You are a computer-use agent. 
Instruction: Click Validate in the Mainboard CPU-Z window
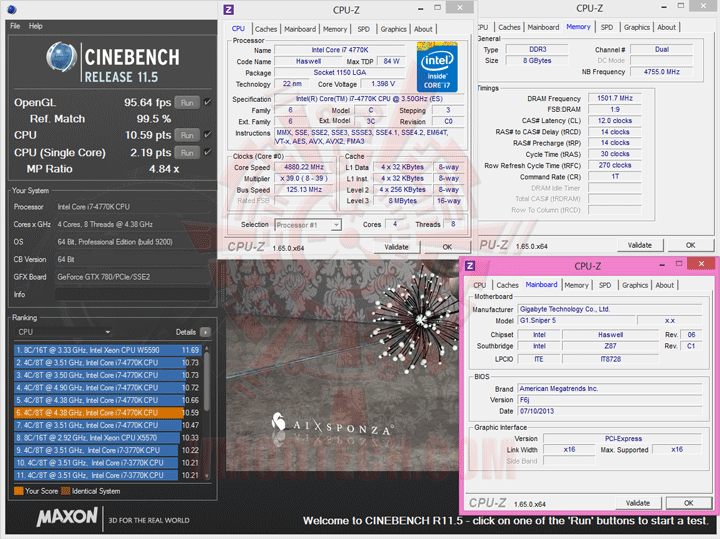[638, 503]
